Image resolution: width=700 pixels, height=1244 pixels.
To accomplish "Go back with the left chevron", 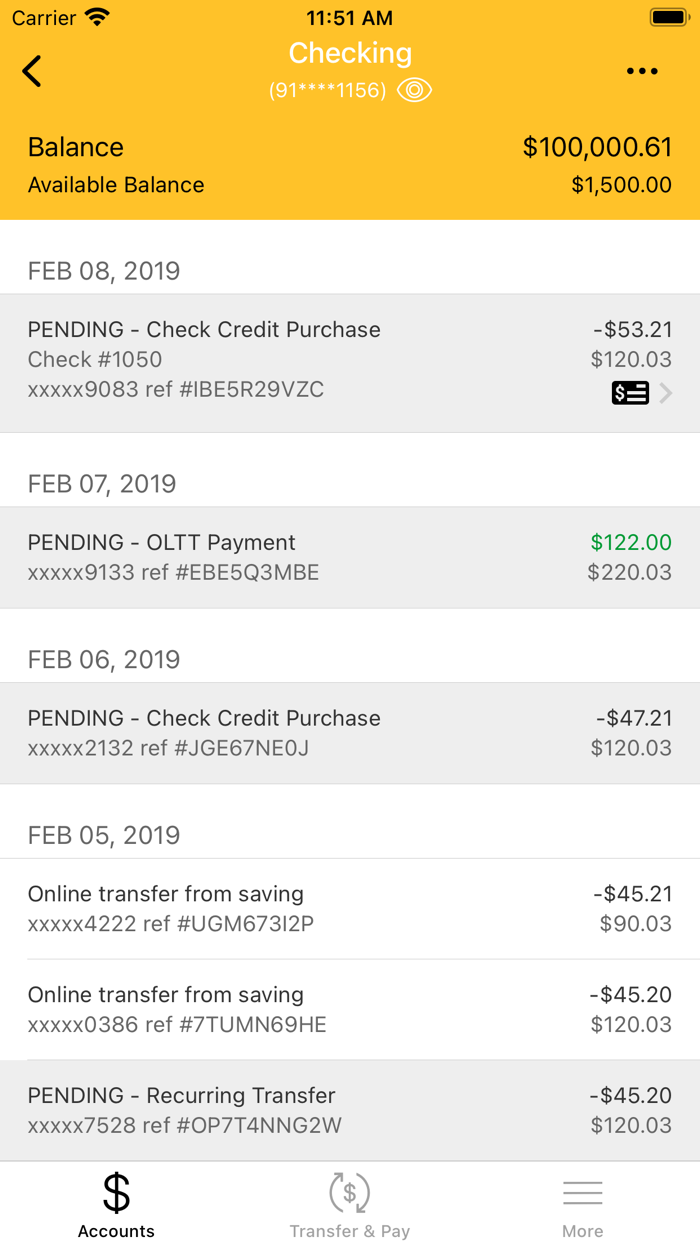I will pyautogui.click(x=31, y=71).
